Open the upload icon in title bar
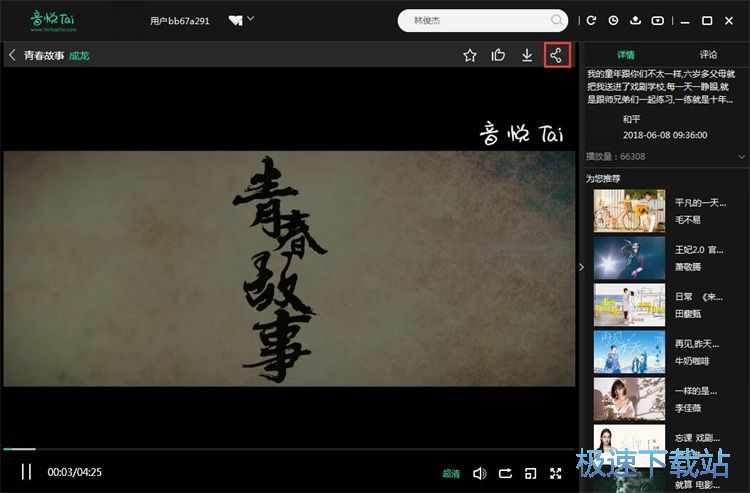Image resolution: width=750 pixels, height=493 pixels. pos(635,21)
